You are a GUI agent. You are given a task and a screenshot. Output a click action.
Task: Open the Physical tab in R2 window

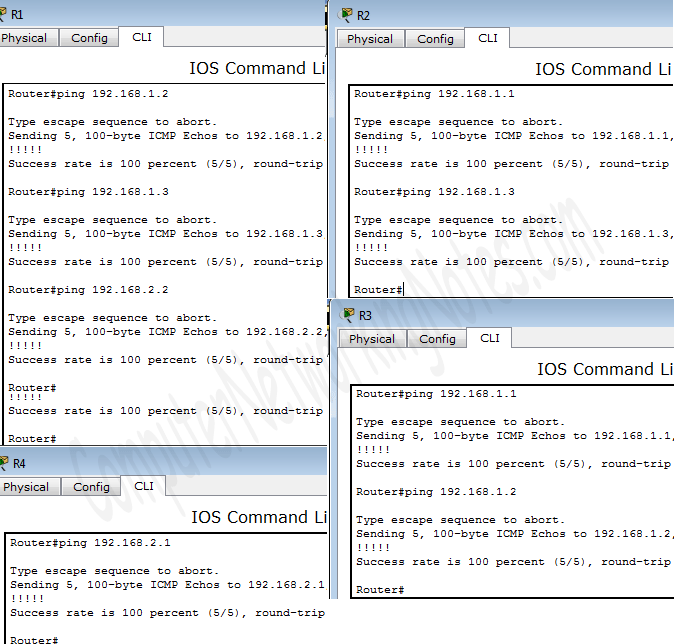(x=370, y=39)
